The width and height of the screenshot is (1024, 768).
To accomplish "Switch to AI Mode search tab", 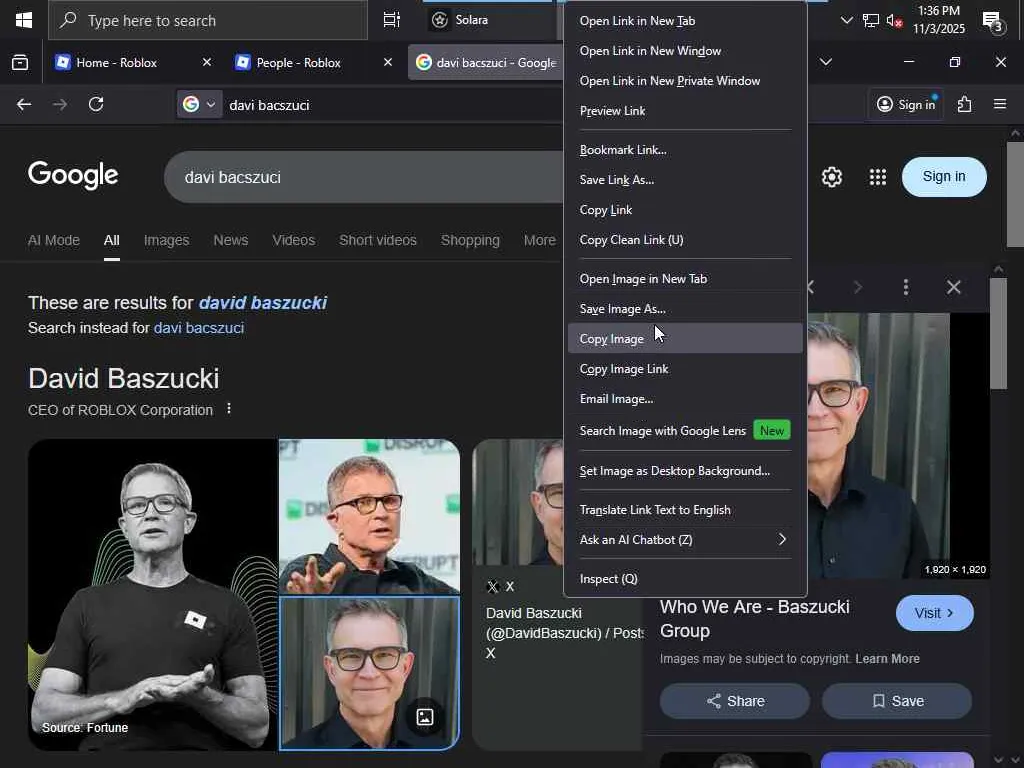I will tap(54, 240).
